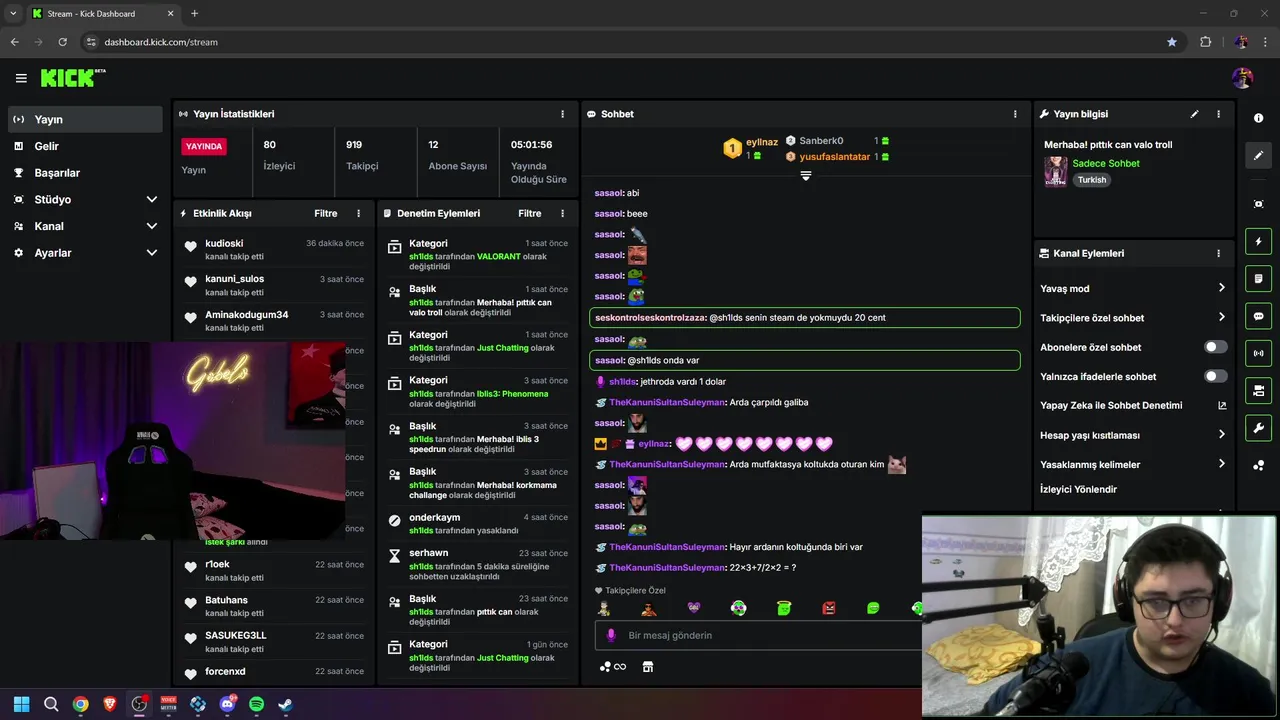The width and height of the screenshot is (1280, 720).
Task: Click the chat bubble icon in right sidebar
Action: coord(1258,316)
